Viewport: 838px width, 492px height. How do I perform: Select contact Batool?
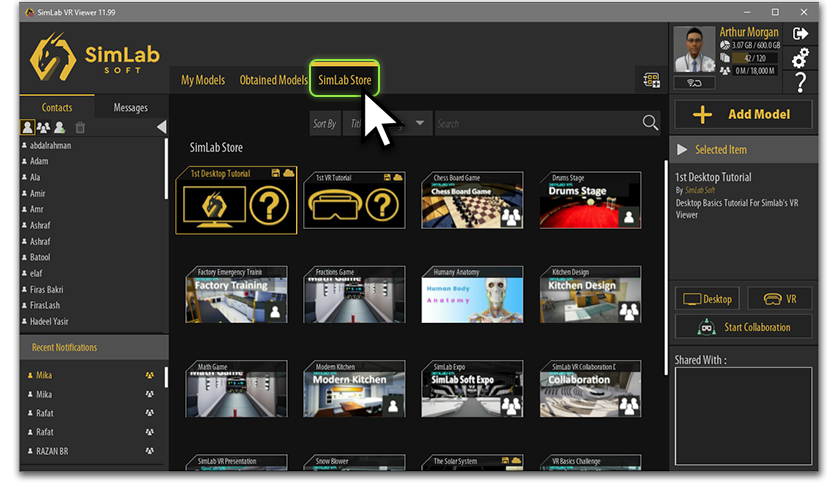(40, 257)
